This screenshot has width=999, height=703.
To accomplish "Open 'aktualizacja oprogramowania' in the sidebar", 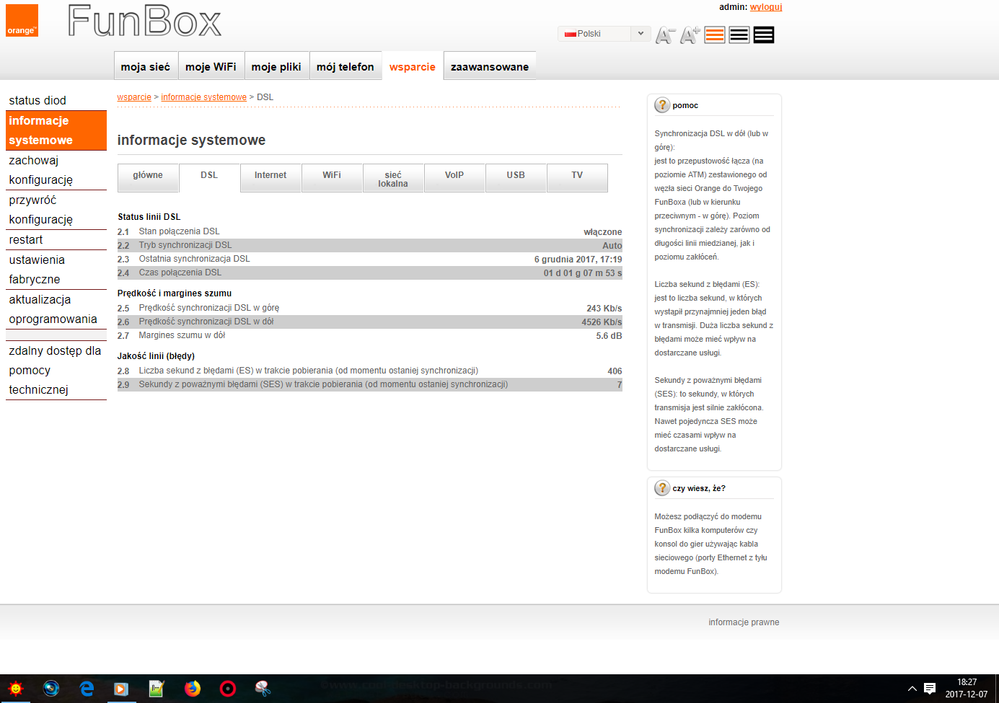I will coord(56,309).
